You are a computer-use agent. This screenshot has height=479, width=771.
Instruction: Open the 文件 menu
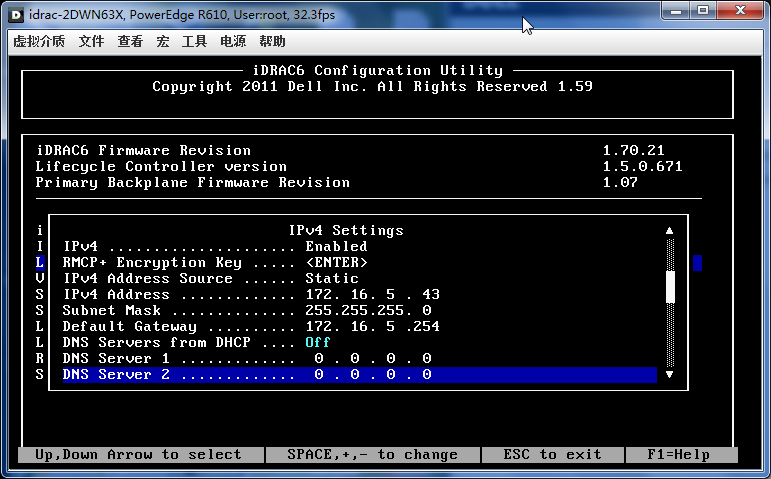point(91,41)
